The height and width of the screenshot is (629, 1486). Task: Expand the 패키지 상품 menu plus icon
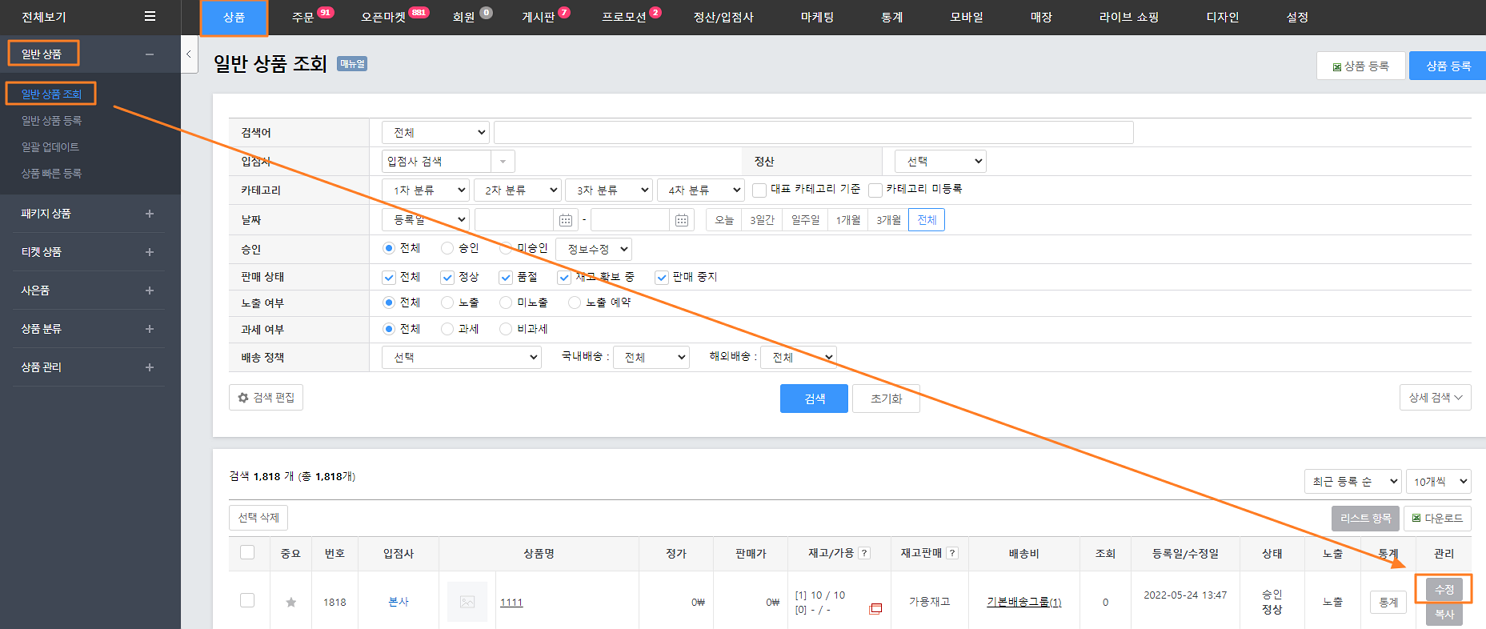coord(149,214)
